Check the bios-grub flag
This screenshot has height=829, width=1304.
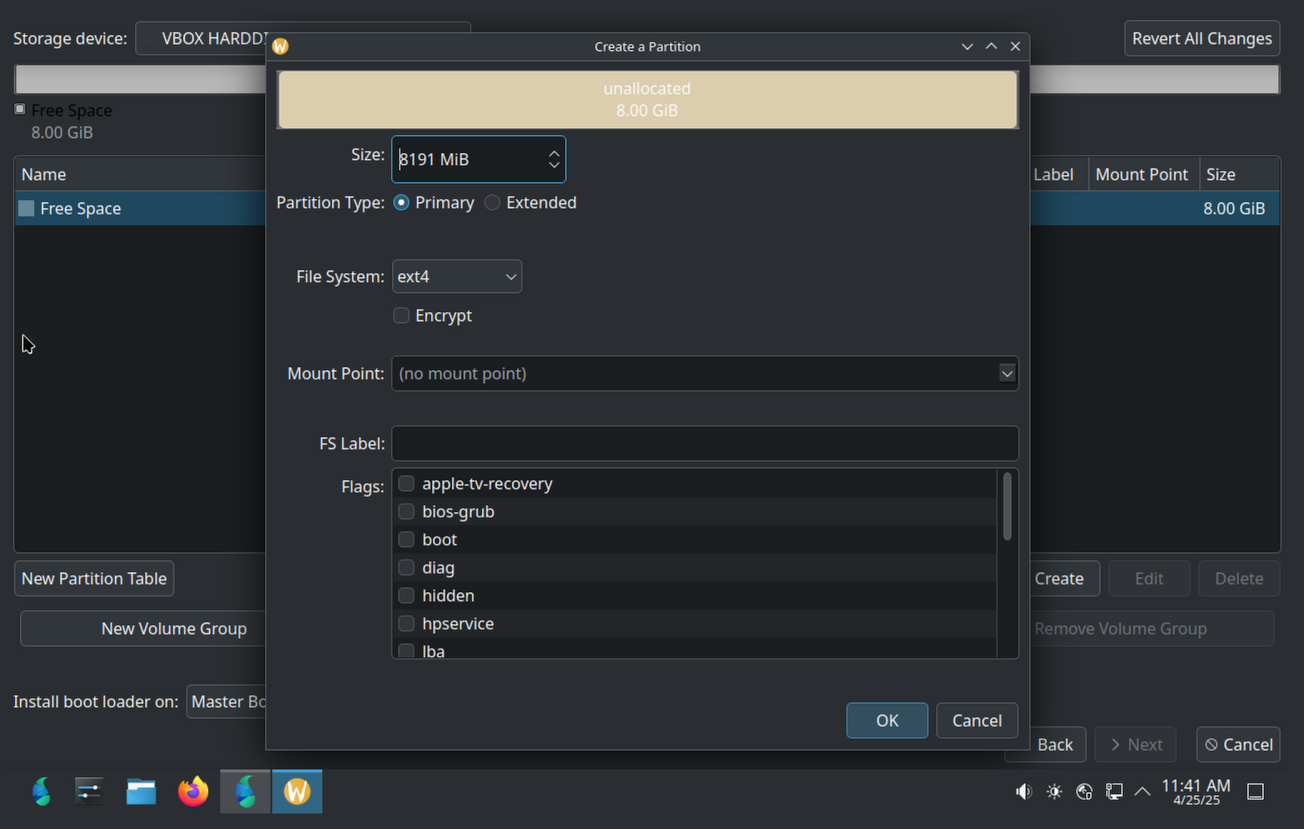406,511
